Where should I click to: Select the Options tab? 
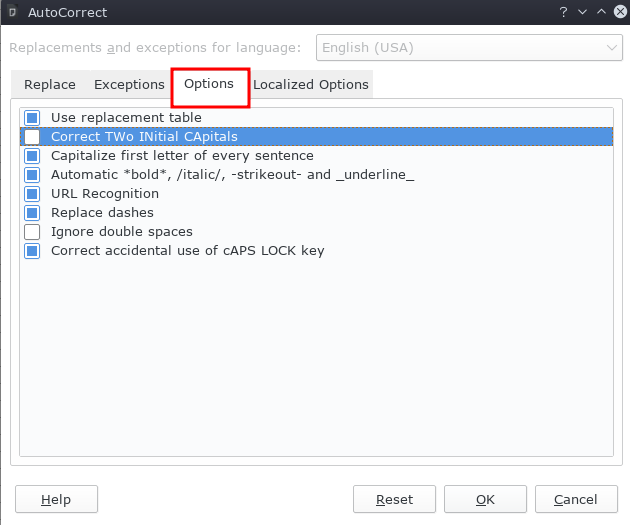(209, 84)
